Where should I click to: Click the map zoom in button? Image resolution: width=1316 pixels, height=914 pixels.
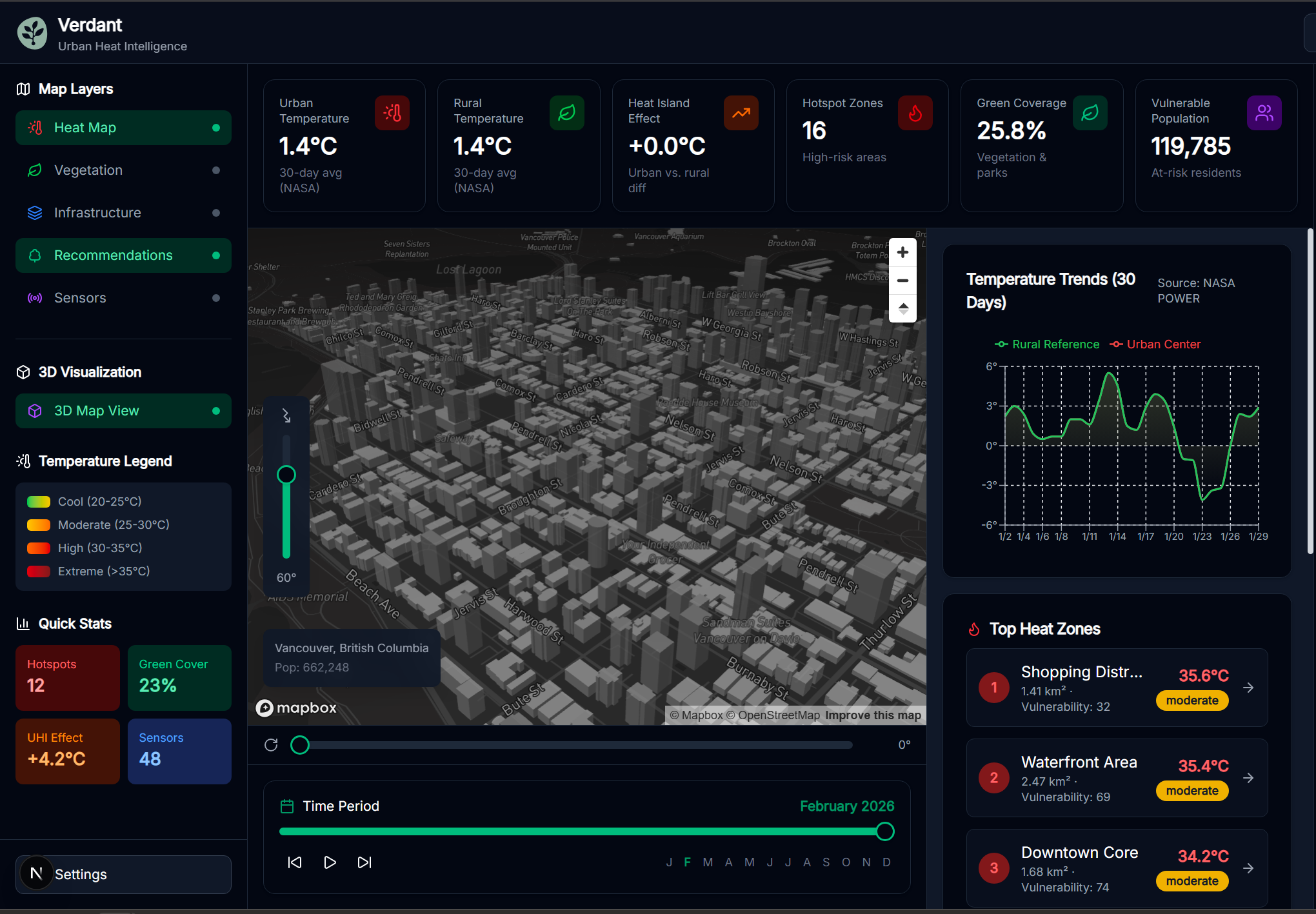pos(902,253)
